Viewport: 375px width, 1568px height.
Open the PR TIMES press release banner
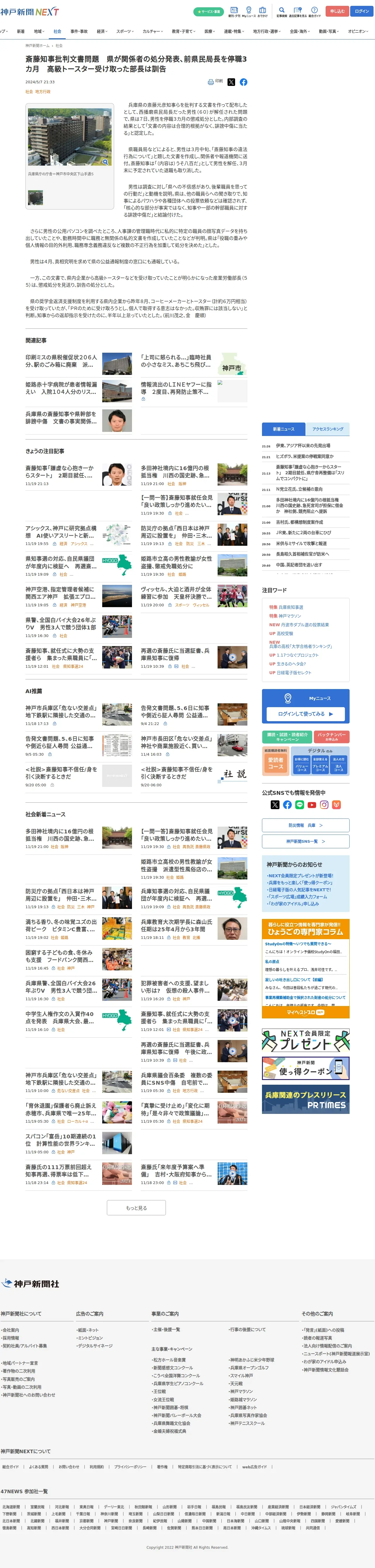[x=305, y=1099]
